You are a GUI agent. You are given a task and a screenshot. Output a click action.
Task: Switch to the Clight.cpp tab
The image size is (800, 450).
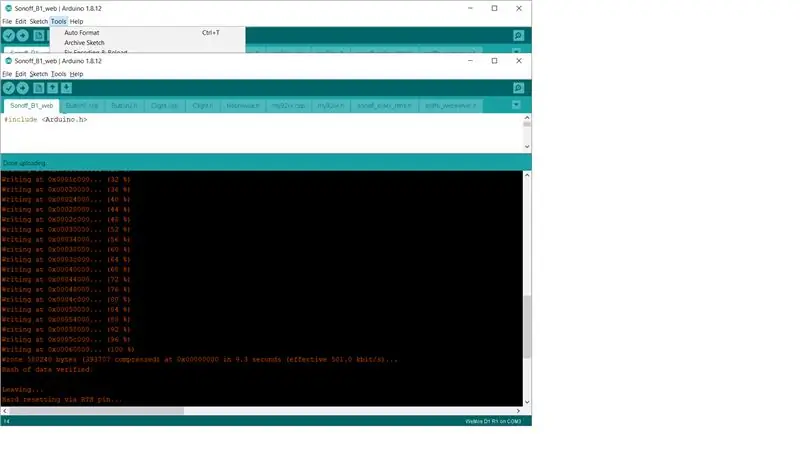(x=164, y=106)
